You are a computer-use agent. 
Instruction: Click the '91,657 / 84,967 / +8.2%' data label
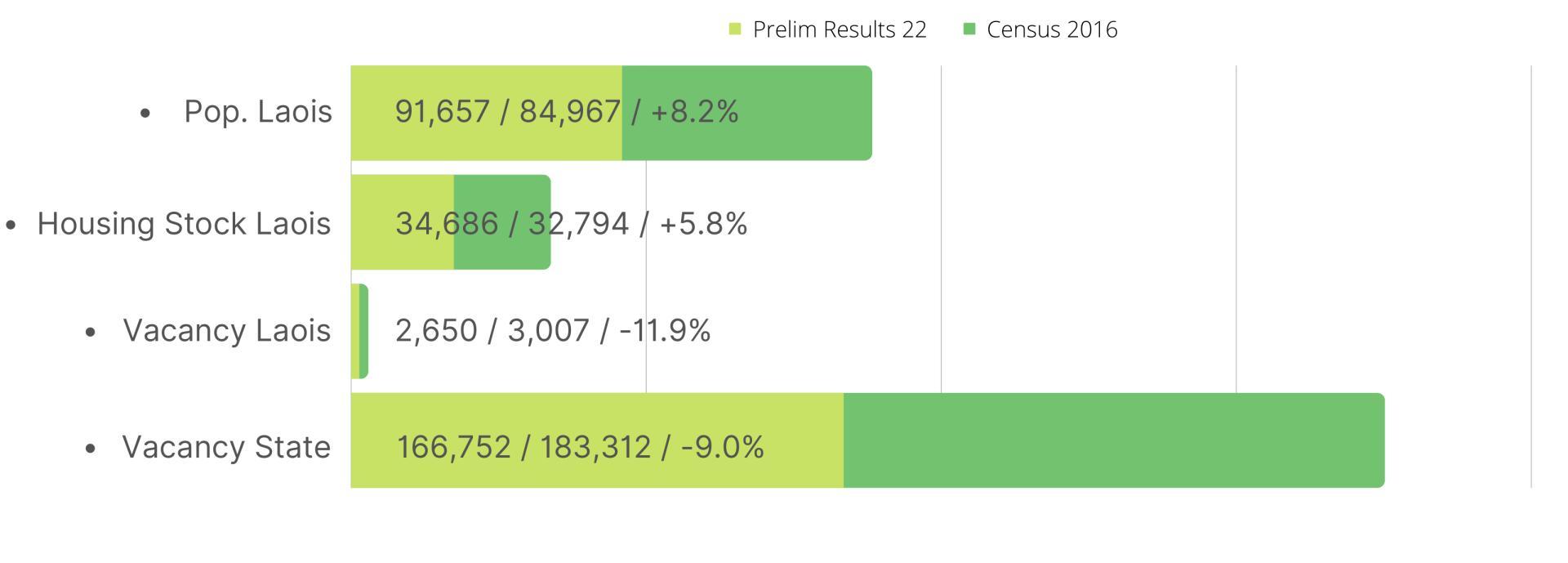coord(566,111)
